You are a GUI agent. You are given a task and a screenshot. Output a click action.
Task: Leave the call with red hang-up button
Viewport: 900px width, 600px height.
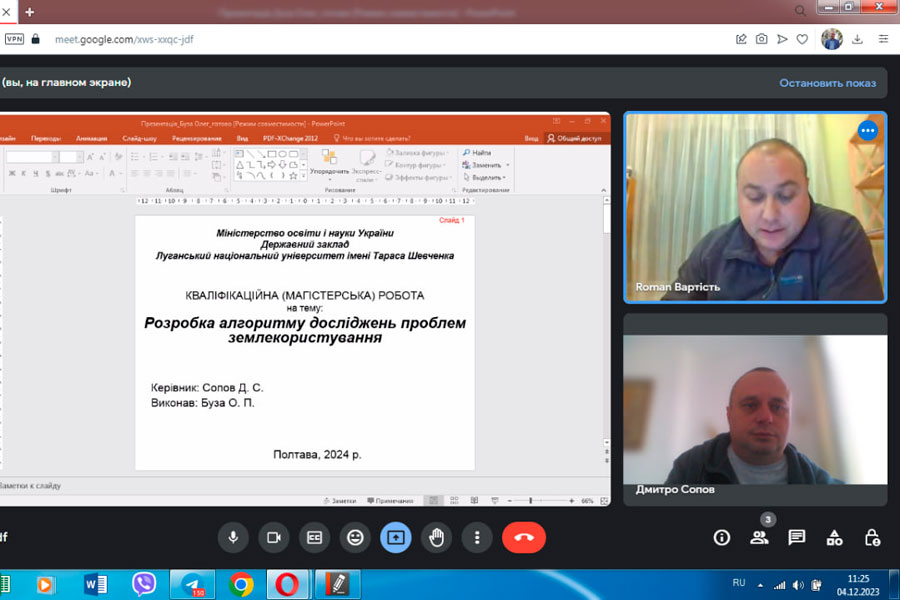click(524, 537)
